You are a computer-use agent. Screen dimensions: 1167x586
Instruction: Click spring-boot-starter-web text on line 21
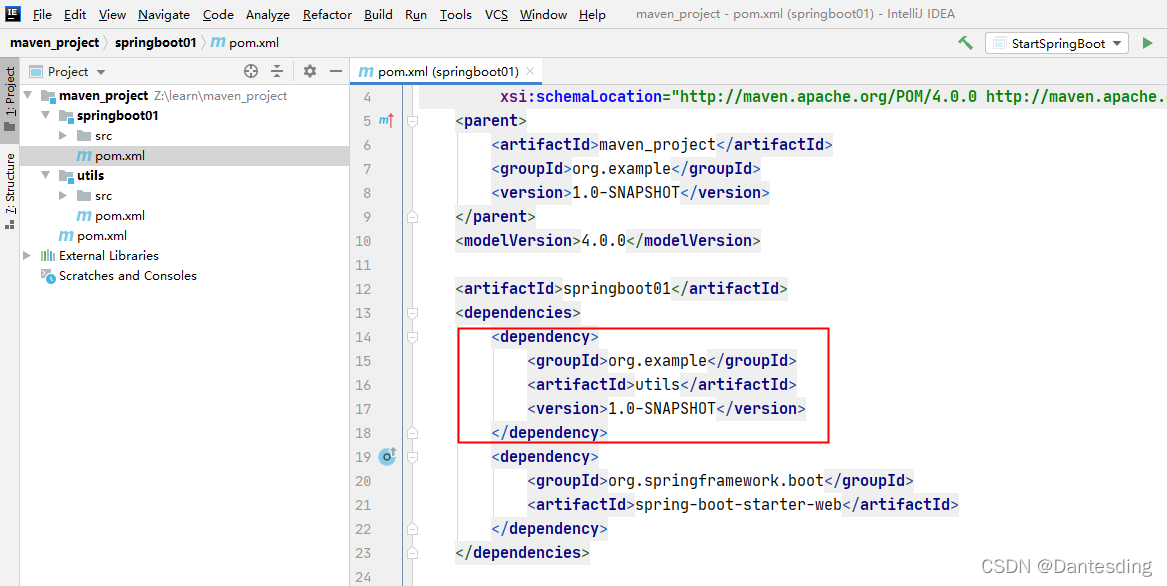[x=738, y=505]
